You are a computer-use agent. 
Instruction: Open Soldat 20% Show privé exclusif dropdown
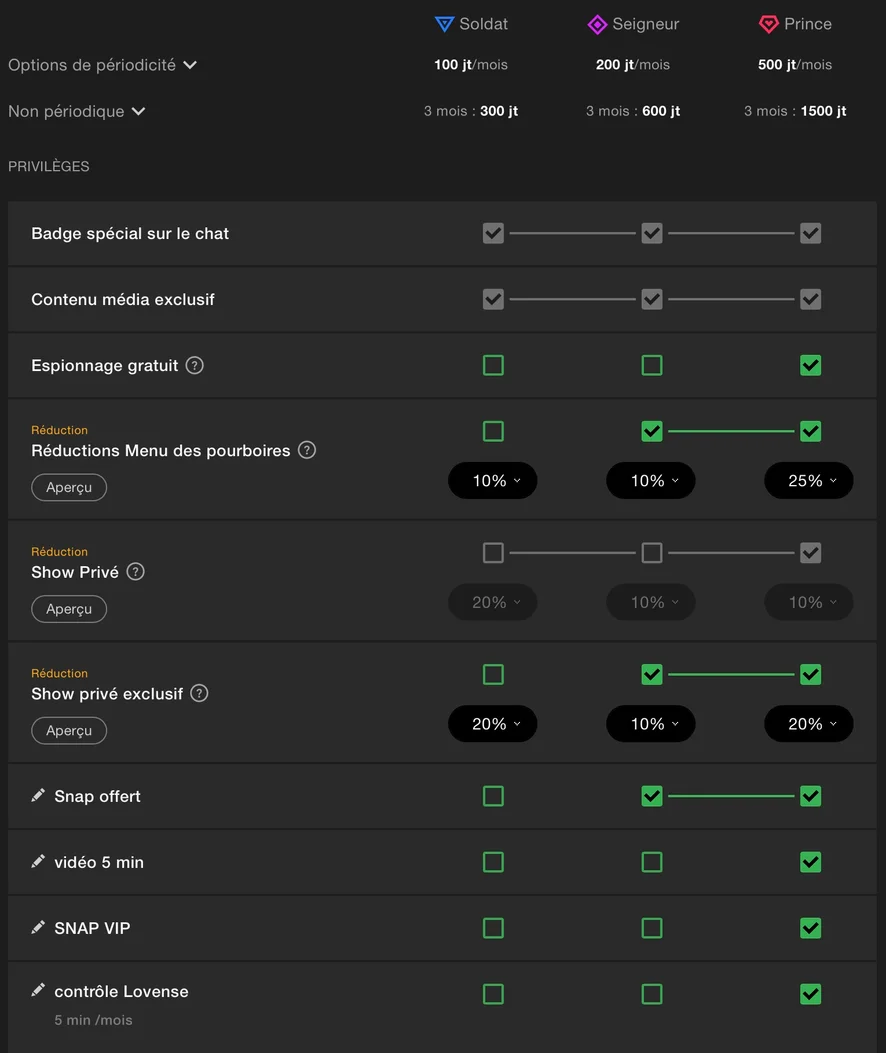pos(492,724)
